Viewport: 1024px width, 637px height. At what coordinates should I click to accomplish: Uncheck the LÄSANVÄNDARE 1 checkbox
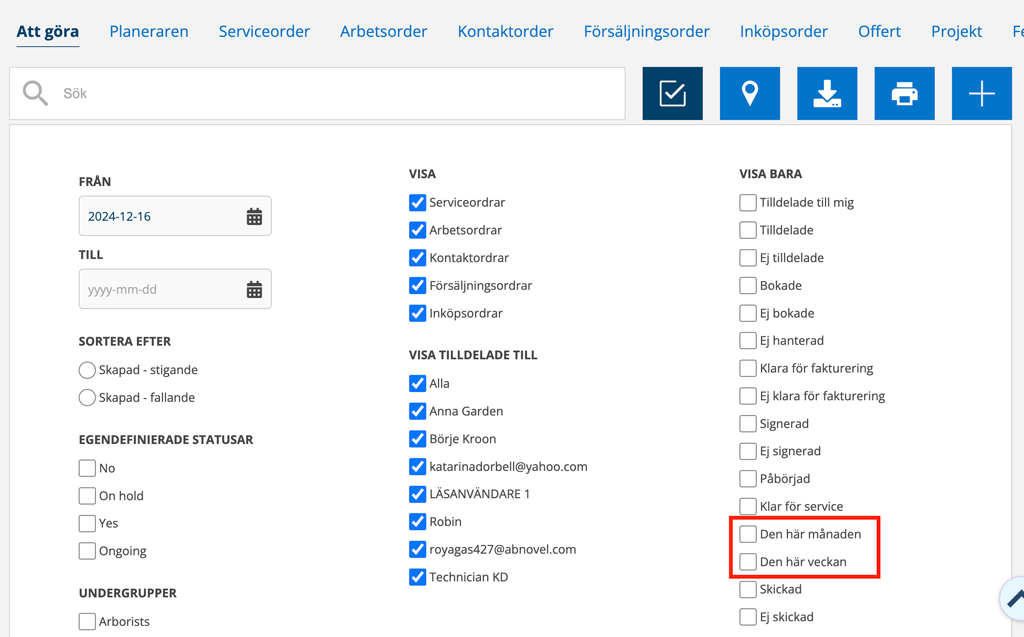coord(417,494)
